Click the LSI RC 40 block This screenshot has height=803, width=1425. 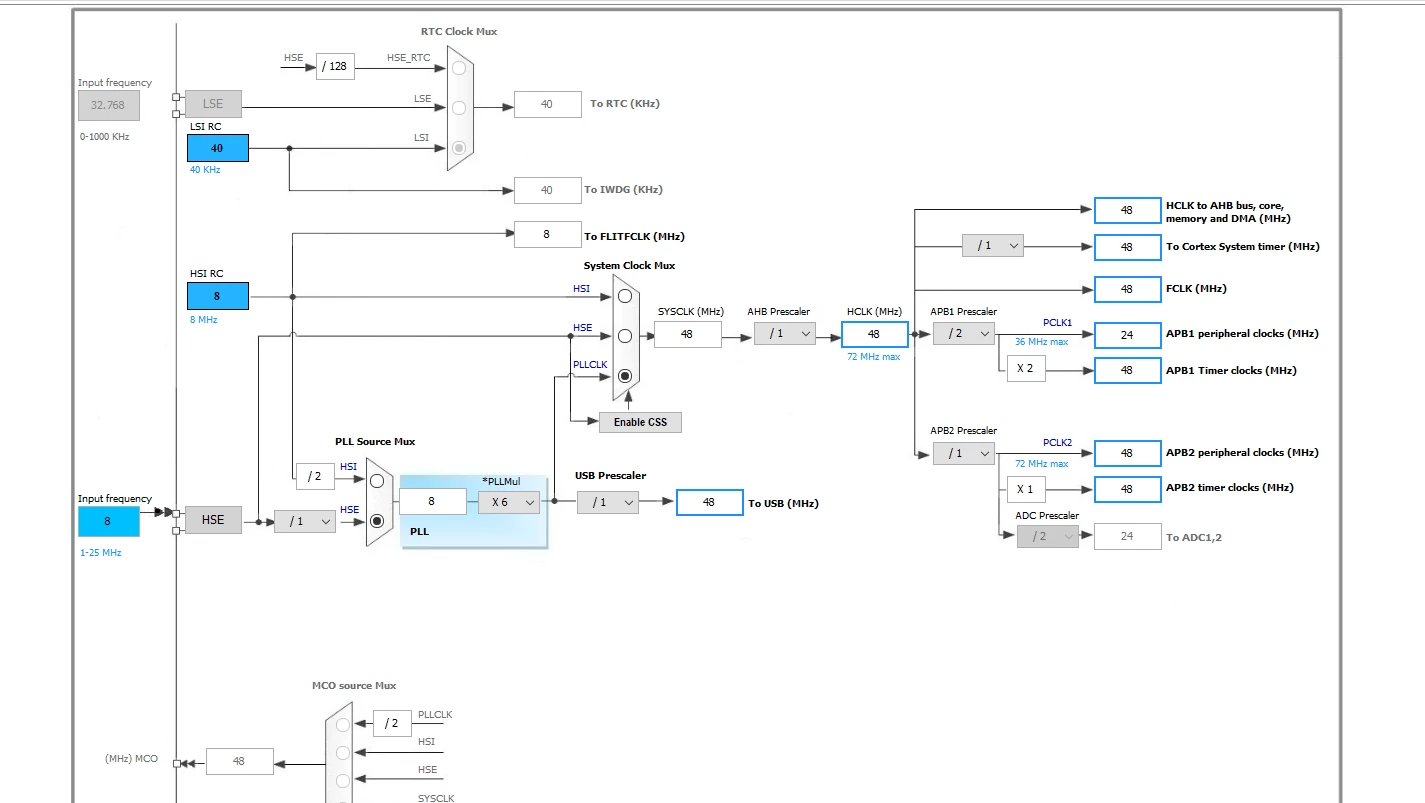tap(217, 148)
